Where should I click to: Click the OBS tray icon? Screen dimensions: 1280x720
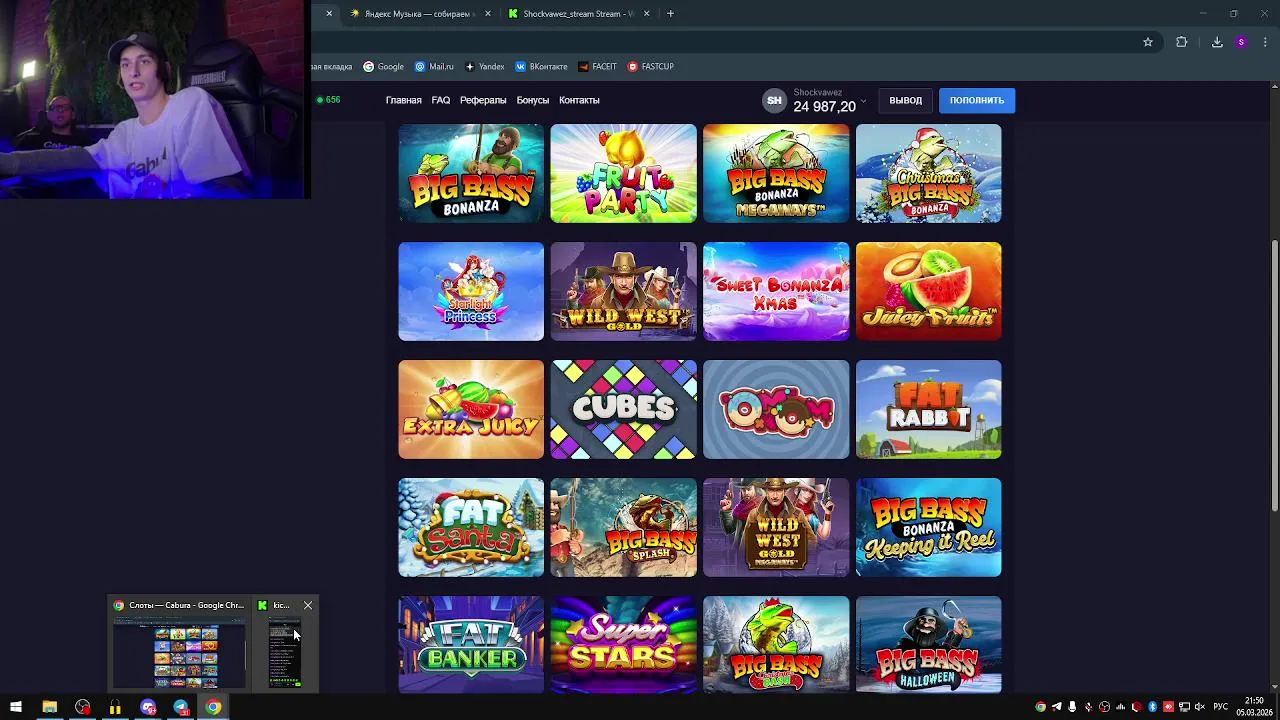click(1104, 707)
